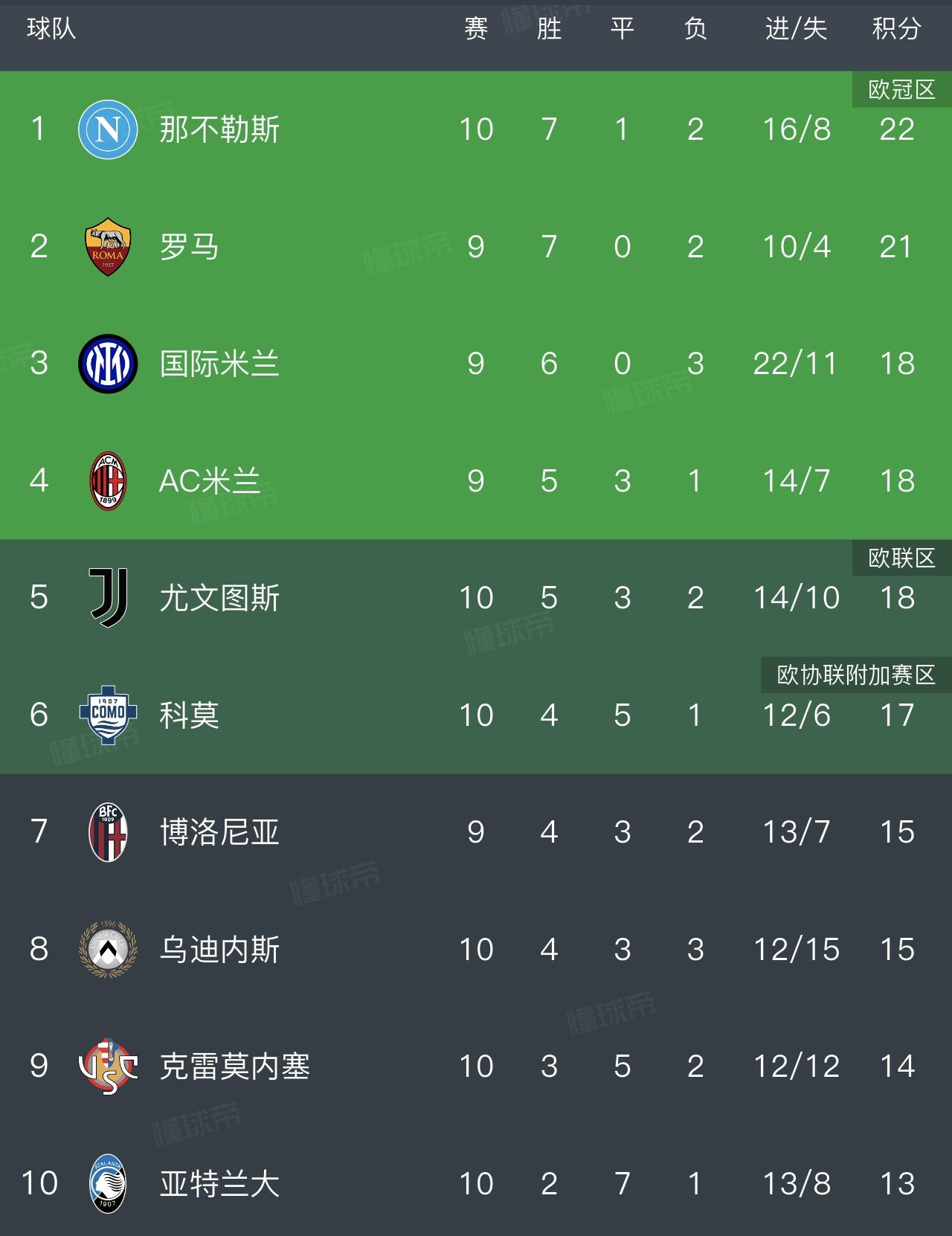Open the Como club crest
The width and height of the screenshot is (952, 1236).
tap(108, 715)
